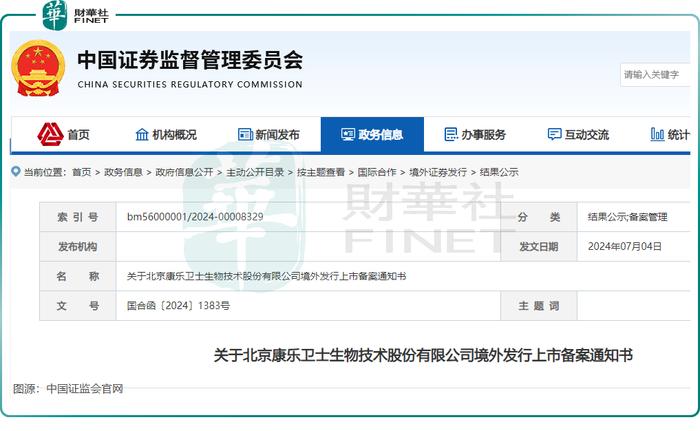Click the 财華社 FINET logo at top
This screenshot has height=431, width=700.
point(76,16)
